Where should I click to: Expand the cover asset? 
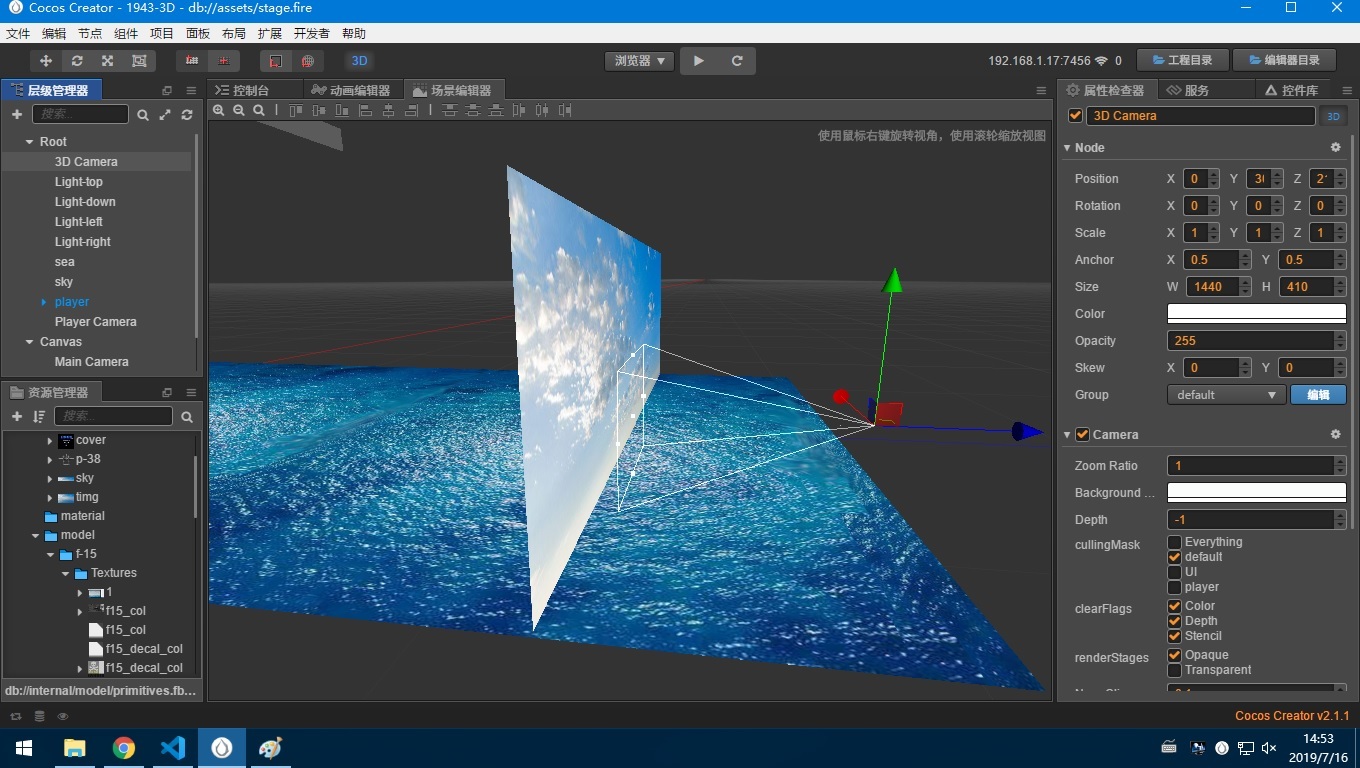pyautogui.click(x=50, y=441)
